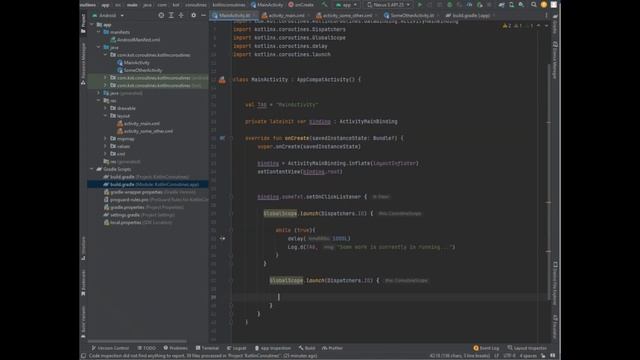The image size is (640, 360).
Task: Open the tool windows quick-access icon
Action: click(83, 356)
